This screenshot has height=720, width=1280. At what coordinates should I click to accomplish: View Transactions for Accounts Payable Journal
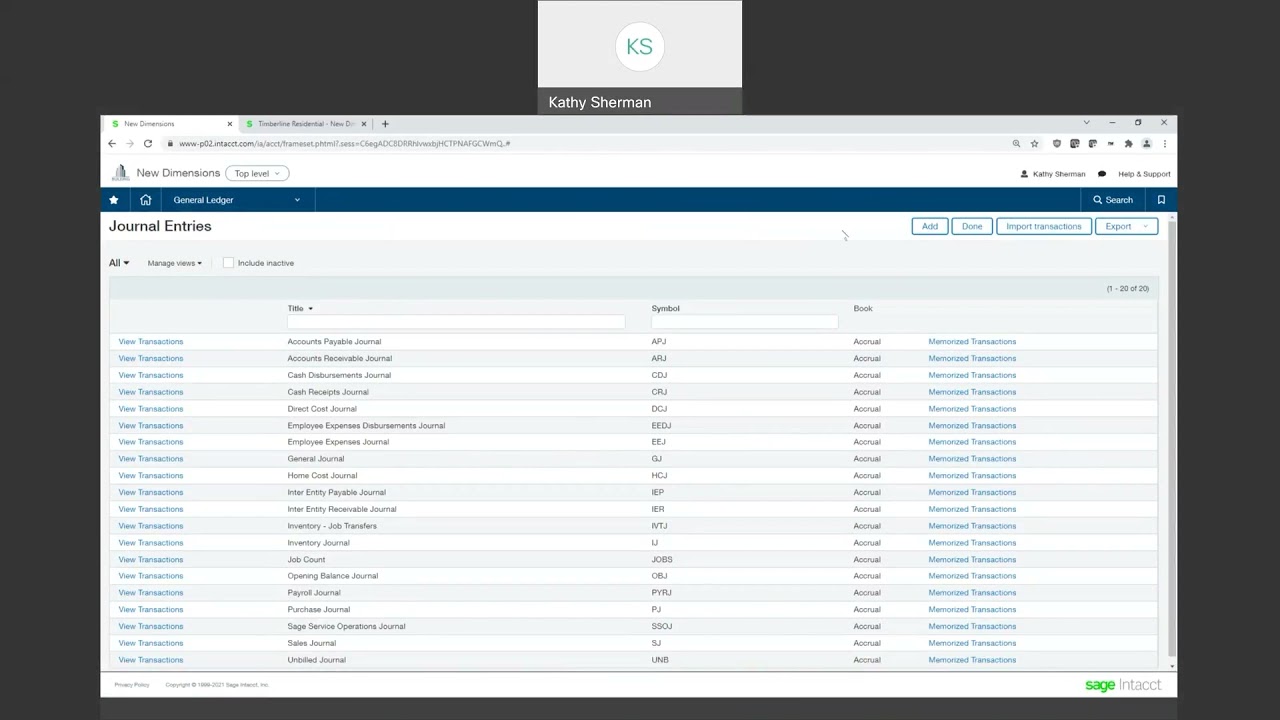pos(151,342)
